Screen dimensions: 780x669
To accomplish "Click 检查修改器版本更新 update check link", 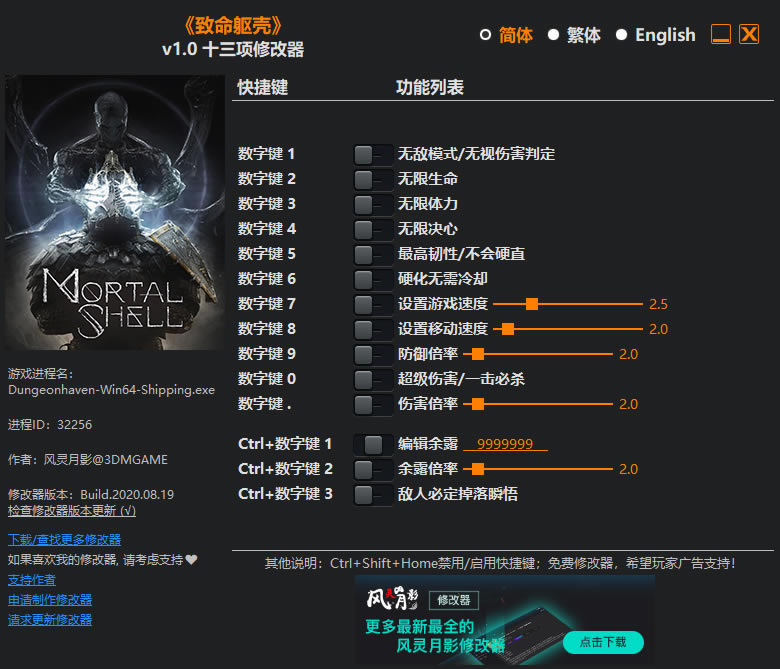I will click(71, 510).
